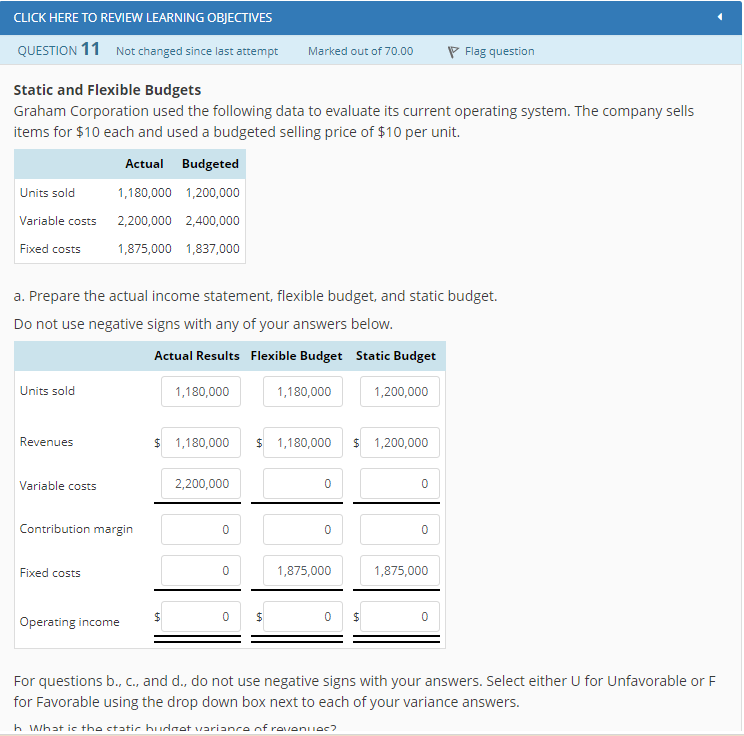This screenshot has height=736, width=744.
Task: Select Static Budget fixed costs field
Action: pos(400,570)
